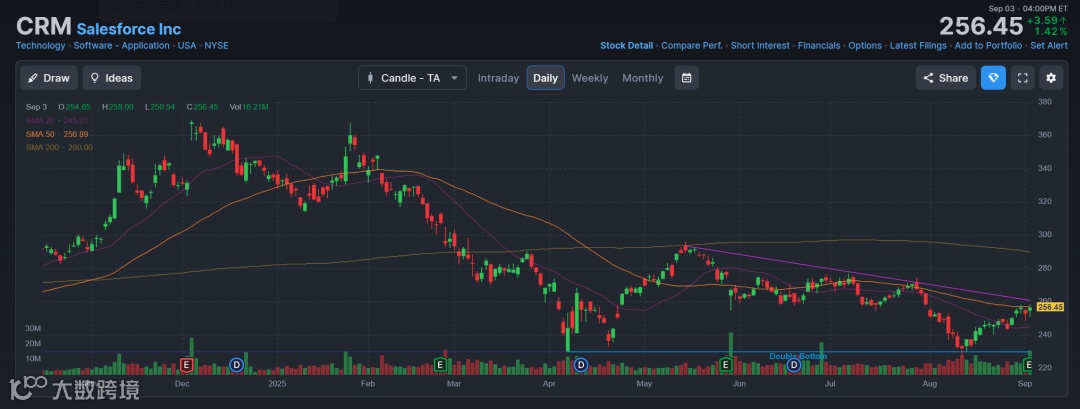
Task: Open Short Interest page
Action: (760, 45)
